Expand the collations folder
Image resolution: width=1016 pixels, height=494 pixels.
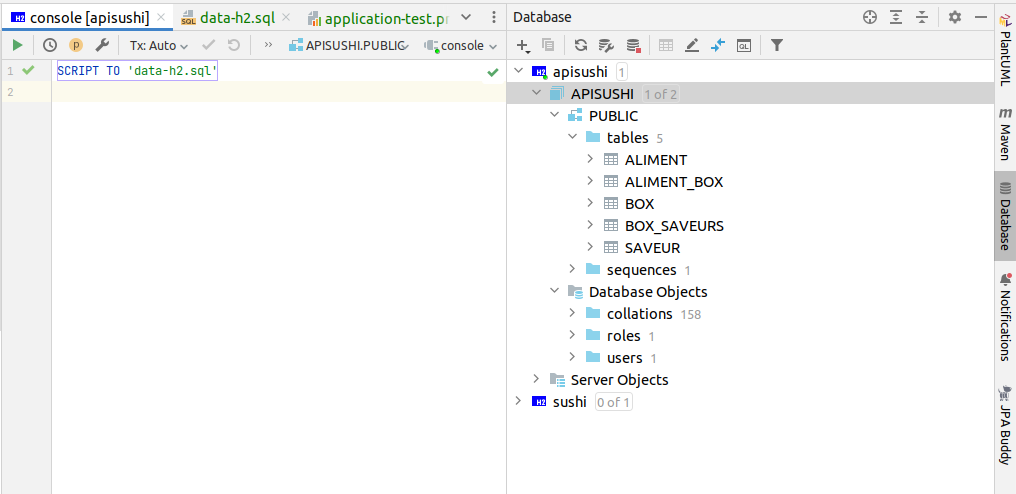572,313
